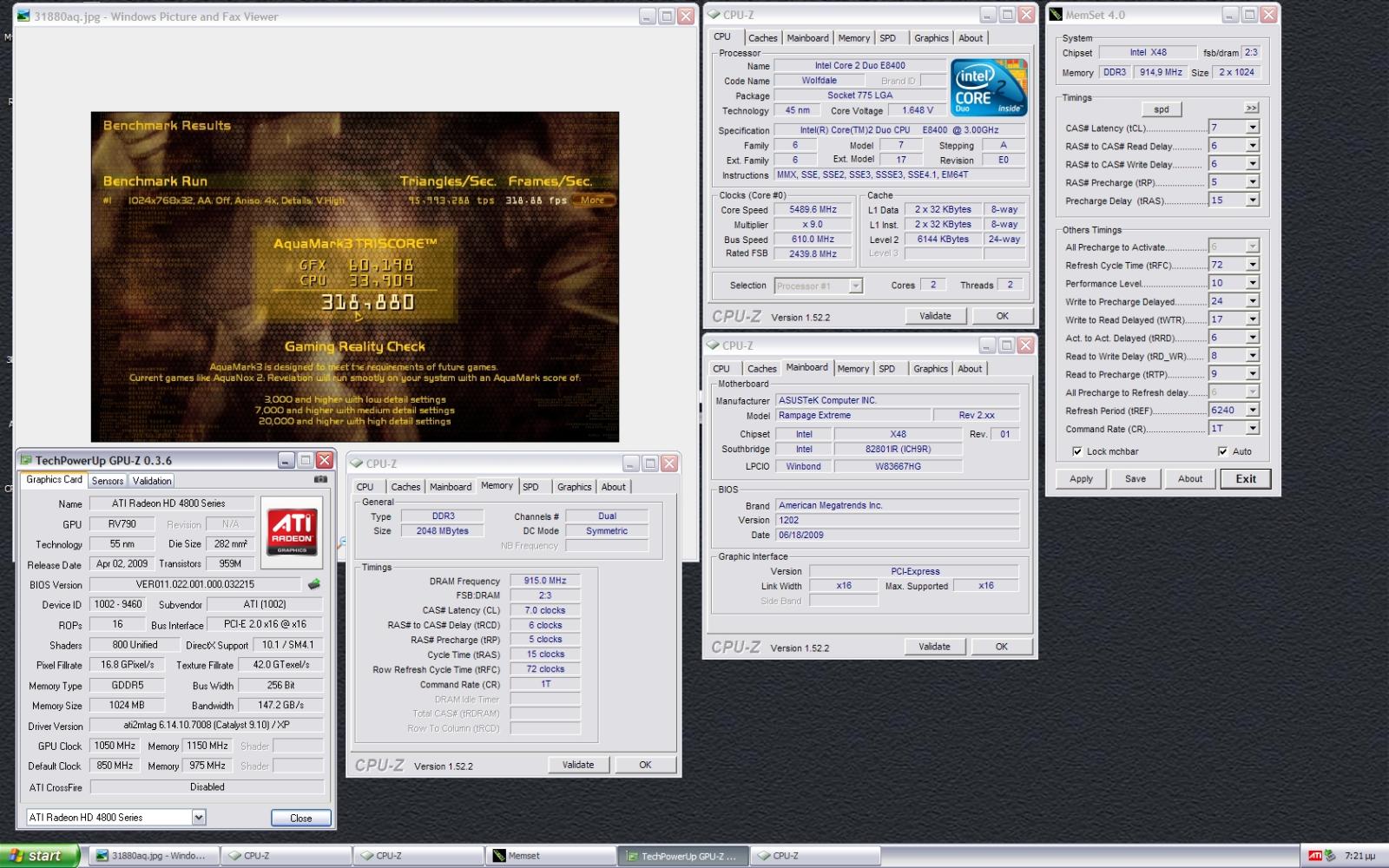The width and height of the screenshot is (1389, 868).
Task: Switch to TechPowerUp GPU-Z taskbar item
Action: pyautogui.click(x=682, y=856)
